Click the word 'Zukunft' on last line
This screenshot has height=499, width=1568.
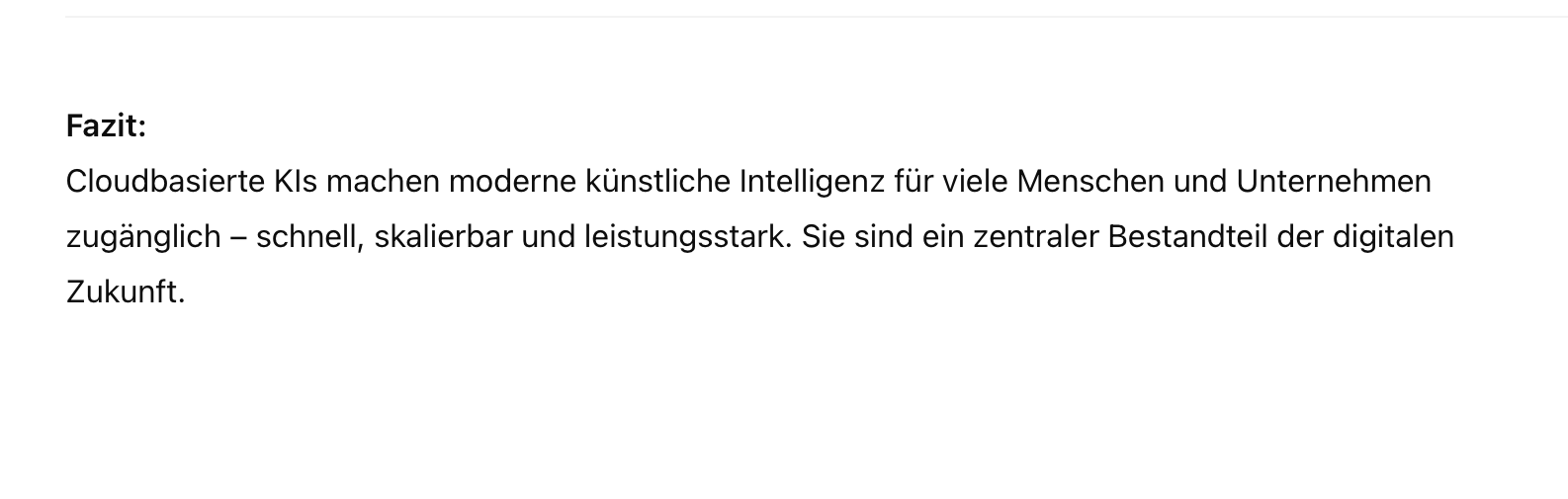[123, 292]
